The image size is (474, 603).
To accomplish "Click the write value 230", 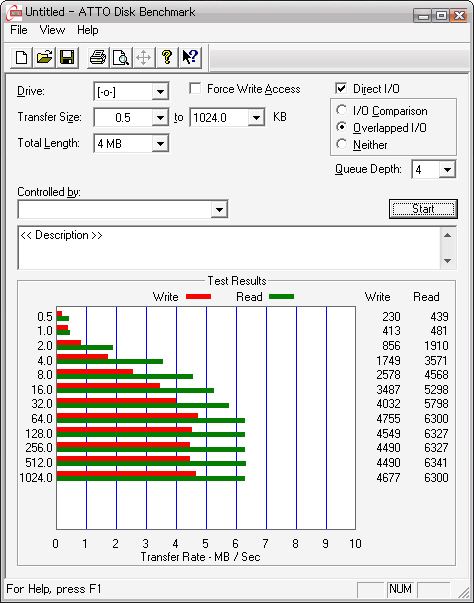I will pos(391,316).
